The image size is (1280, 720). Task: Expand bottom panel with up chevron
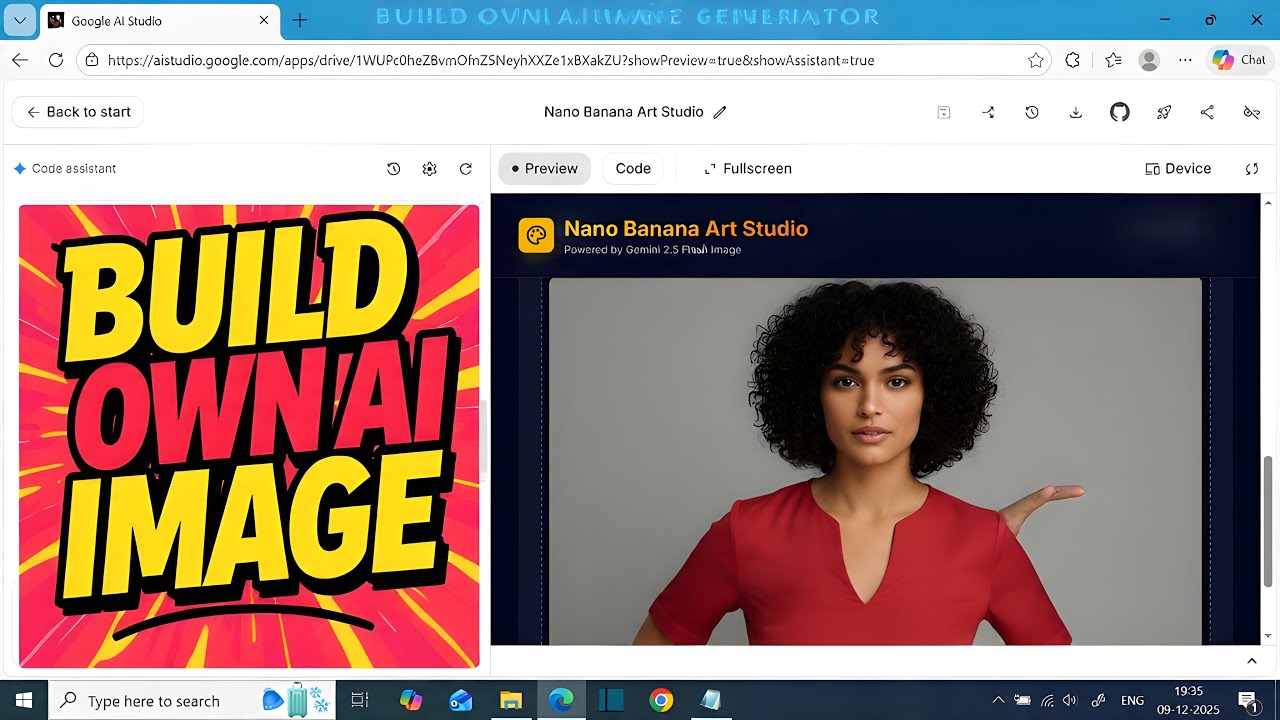pos(1251,661)
